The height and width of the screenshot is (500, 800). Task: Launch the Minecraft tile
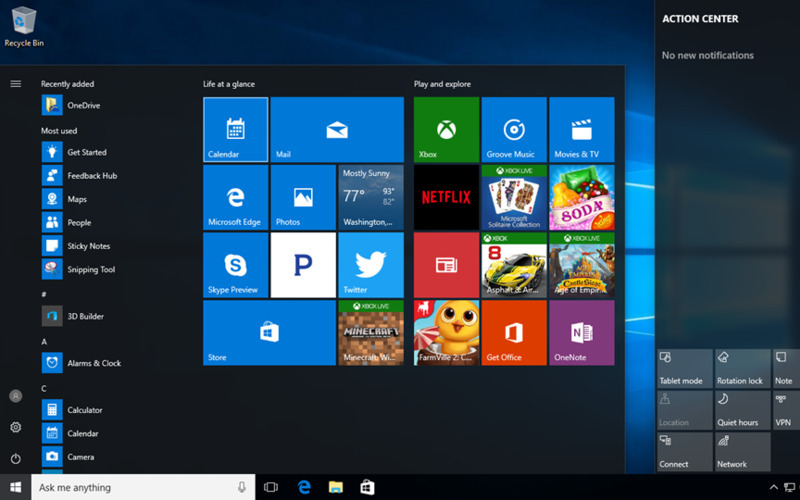click(371, 333)
